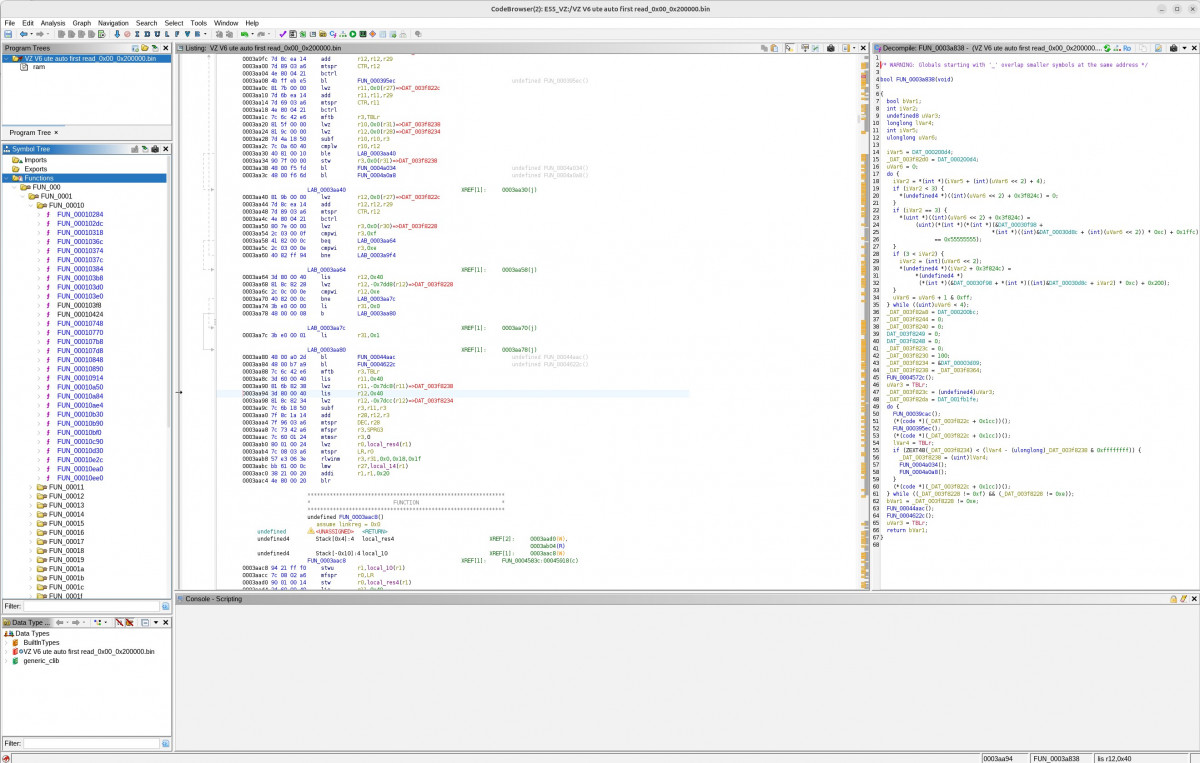Click FUN_00044aac call in decompiler
The height and width of the screenshot is (763, 1200).
point(909,509)
